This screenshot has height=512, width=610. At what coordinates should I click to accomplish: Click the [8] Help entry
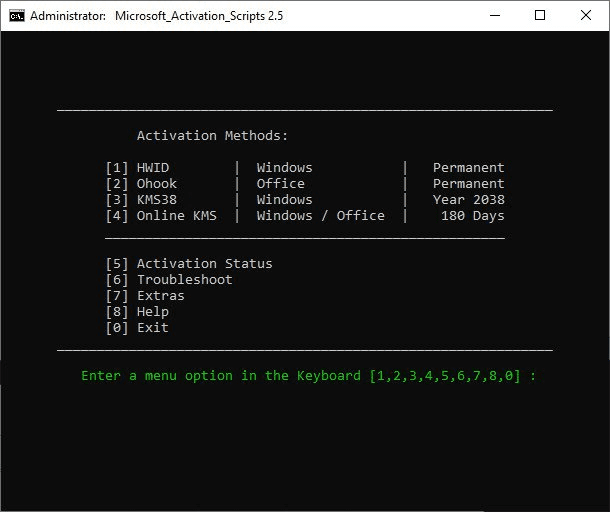pyautogui.click(x=137, y=311)
